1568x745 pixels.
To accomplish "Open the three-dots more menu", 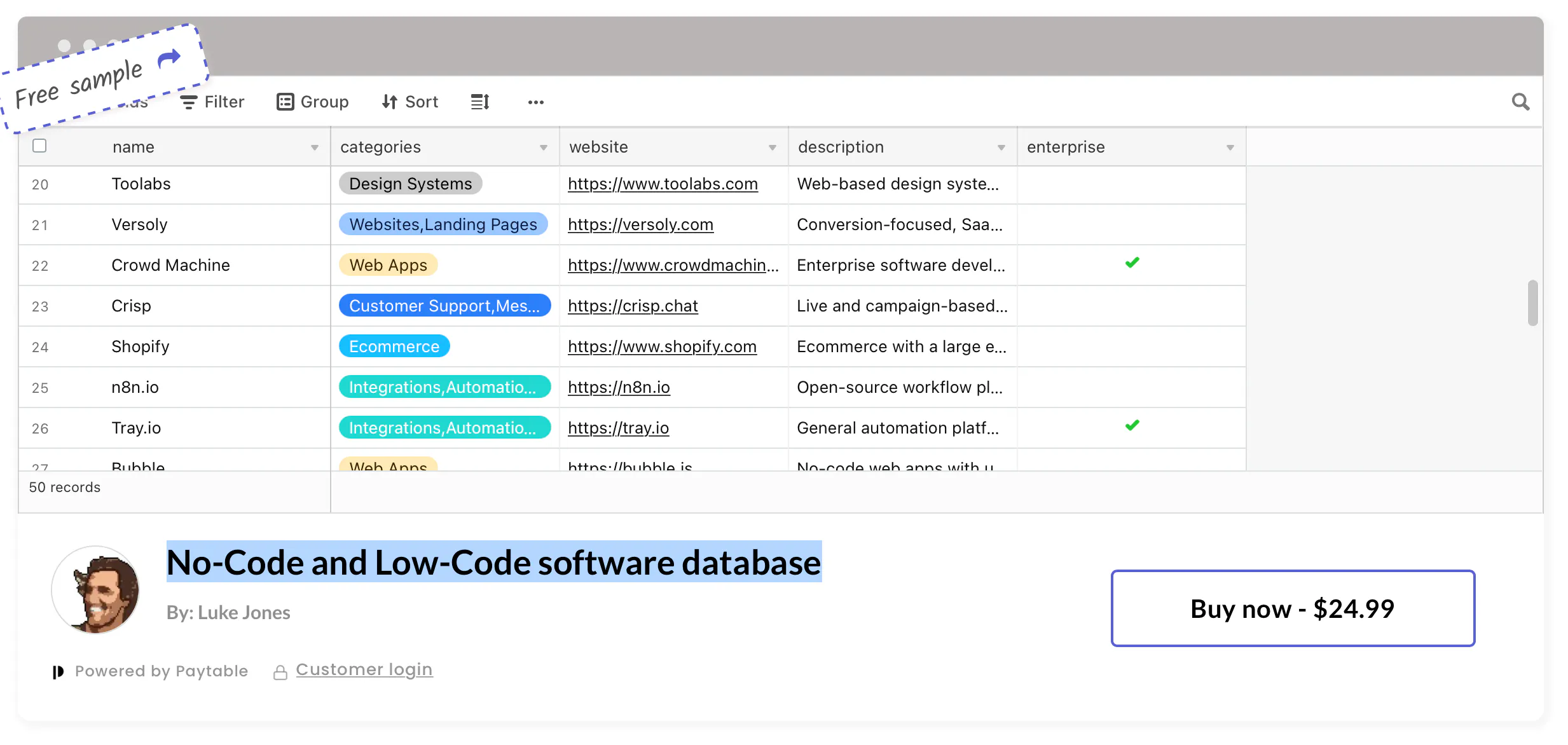I will 536,102.
